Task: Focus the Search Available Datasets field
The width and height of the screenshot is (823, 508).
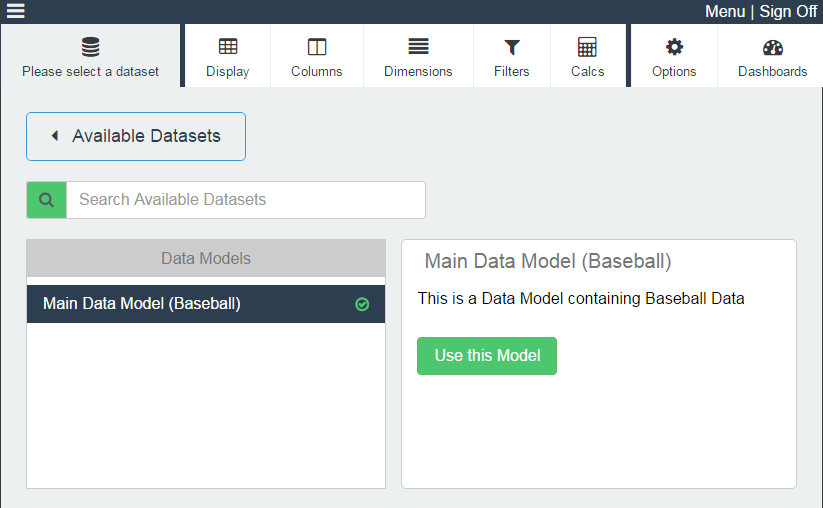Action: 246,200
